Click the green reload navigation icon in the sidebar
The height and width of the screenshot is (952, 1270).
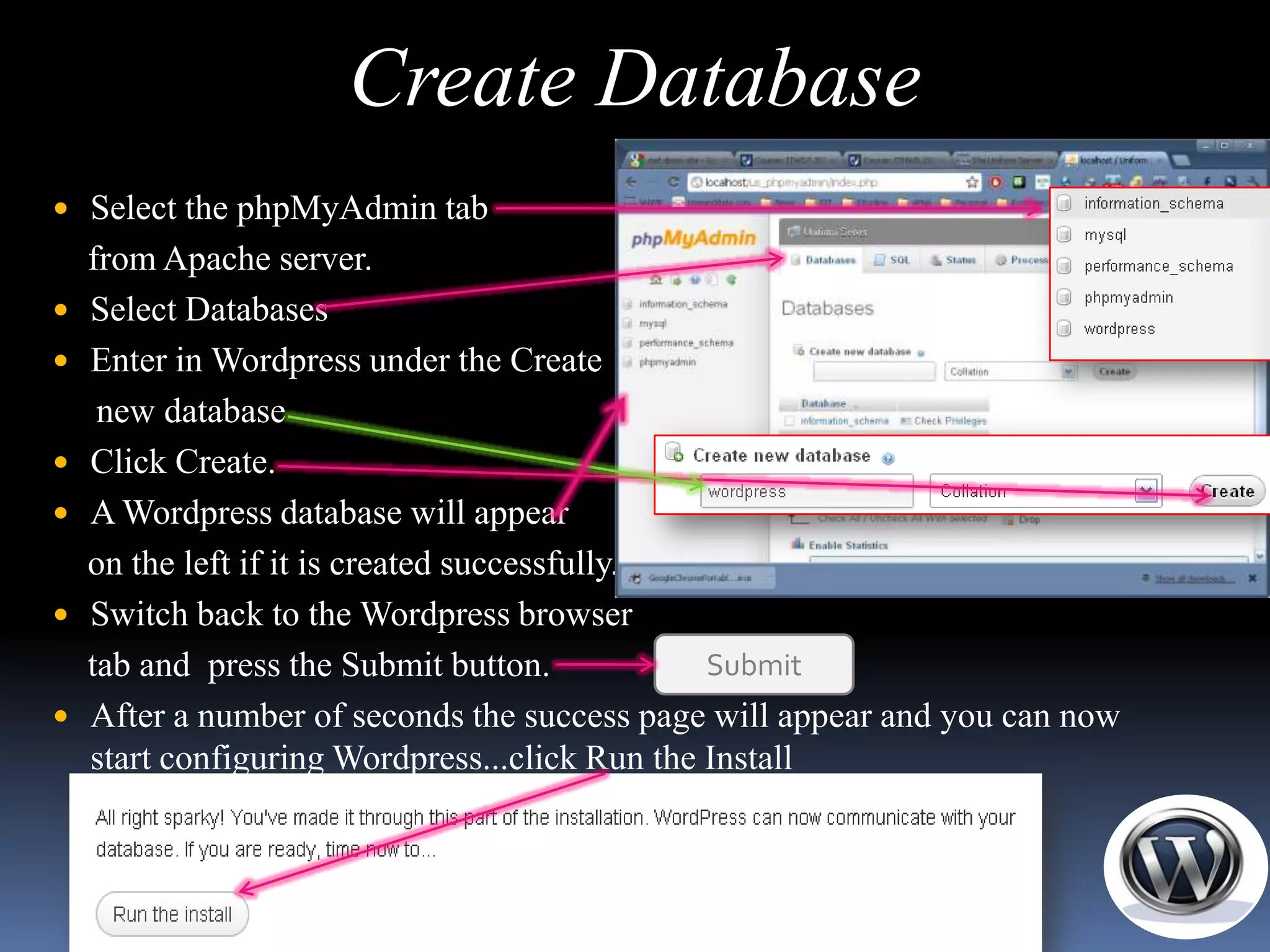pos(732,280)
